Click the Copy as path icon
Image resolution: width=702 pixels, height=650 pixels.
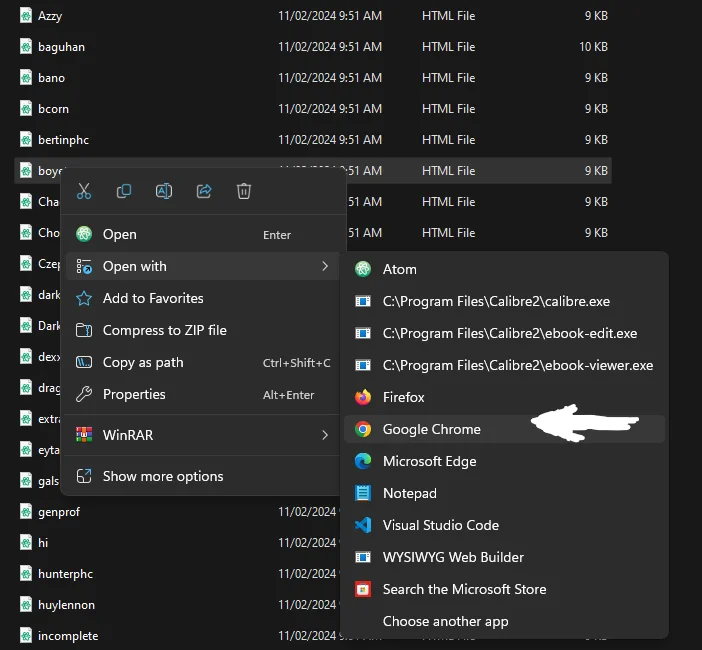(x=84, y=362)
